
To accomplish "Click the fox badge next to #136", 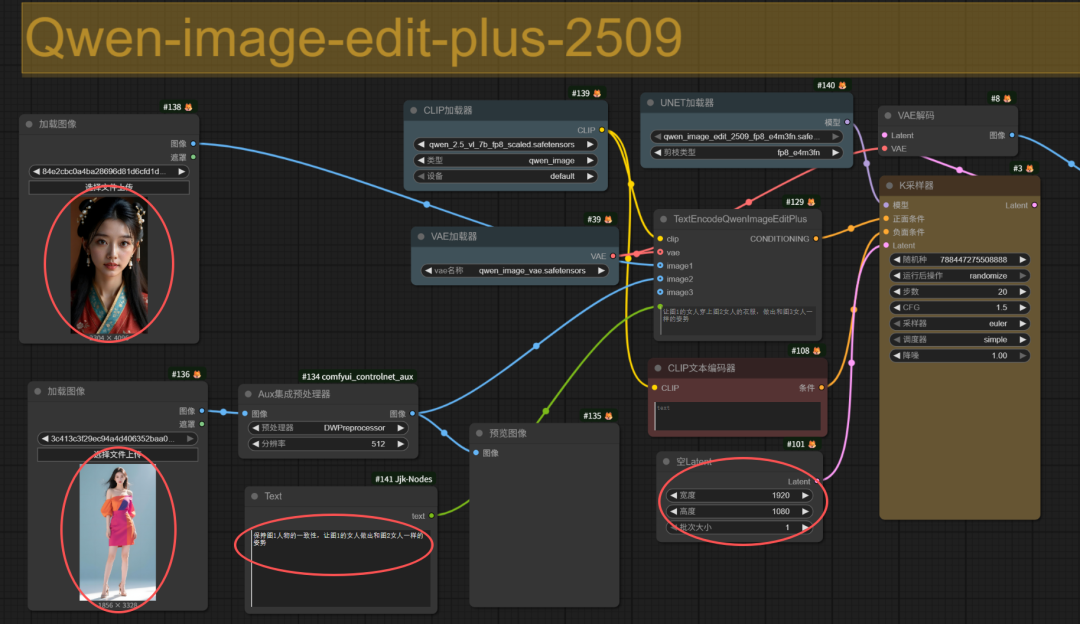I will [x=197, y=374].
